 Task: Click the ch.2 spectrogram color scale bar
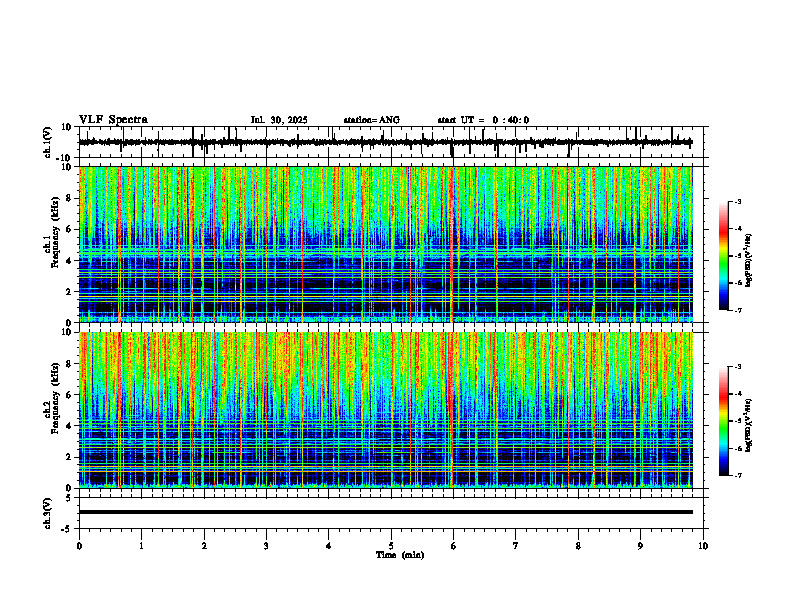point(724,421)
